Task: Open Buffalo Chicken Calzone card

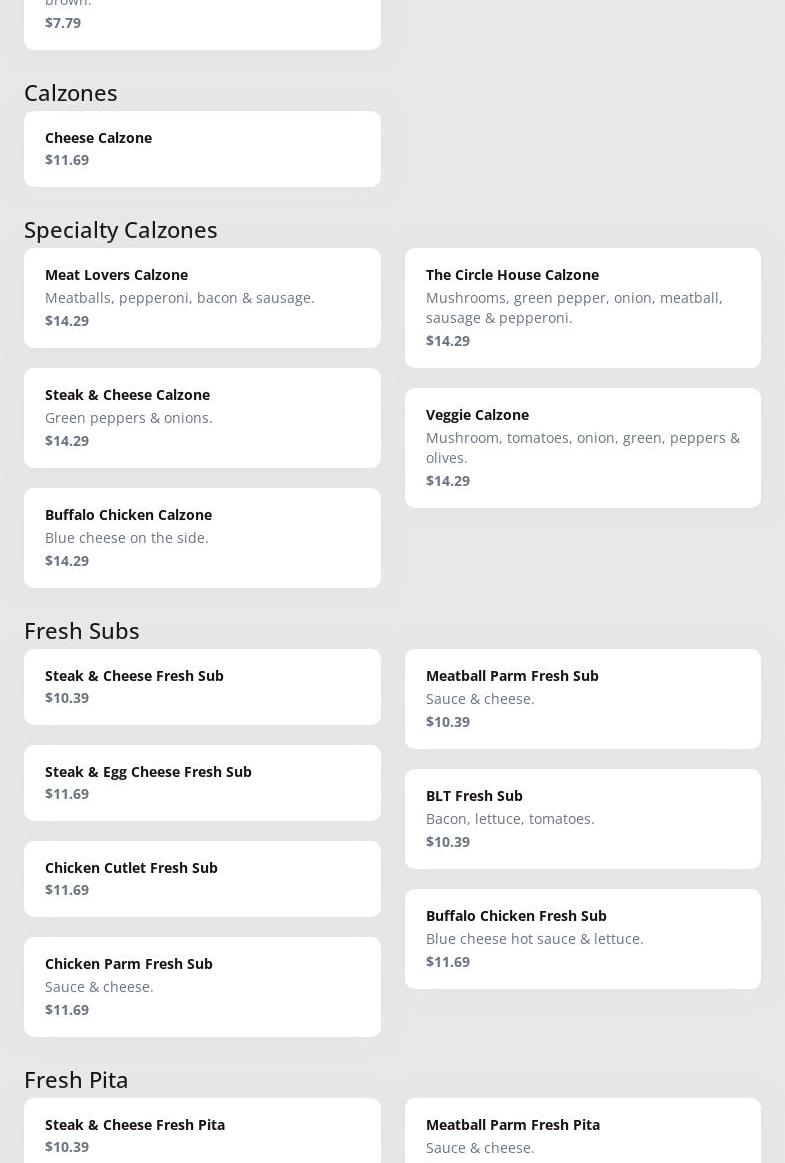Action: [x=202, y=538]
